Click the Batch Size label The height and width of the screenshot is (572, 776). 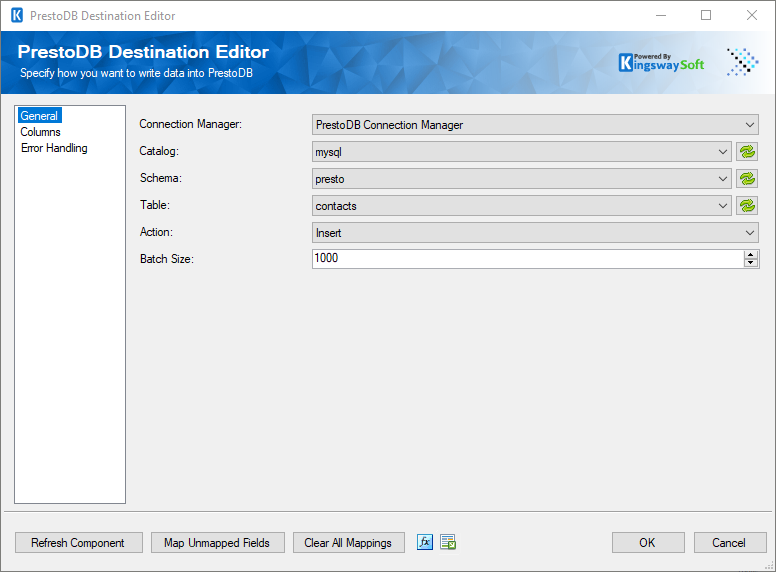point(167,259)
